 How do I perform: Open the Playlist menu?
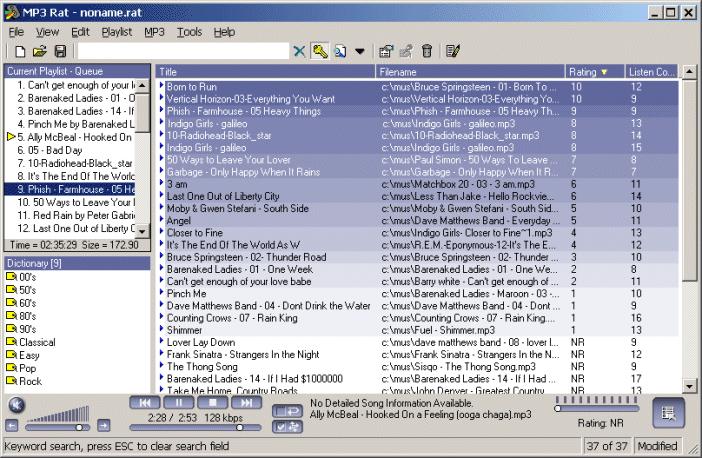click(x=116, y=32)
